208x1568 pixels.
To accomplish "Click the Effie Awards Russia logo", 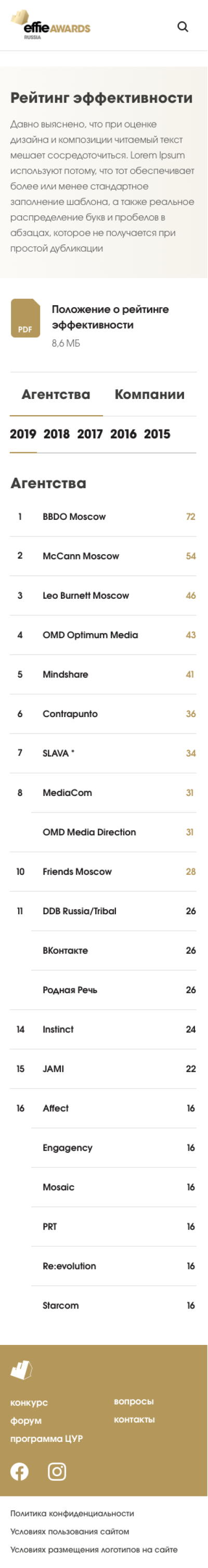I will [50, 25].
